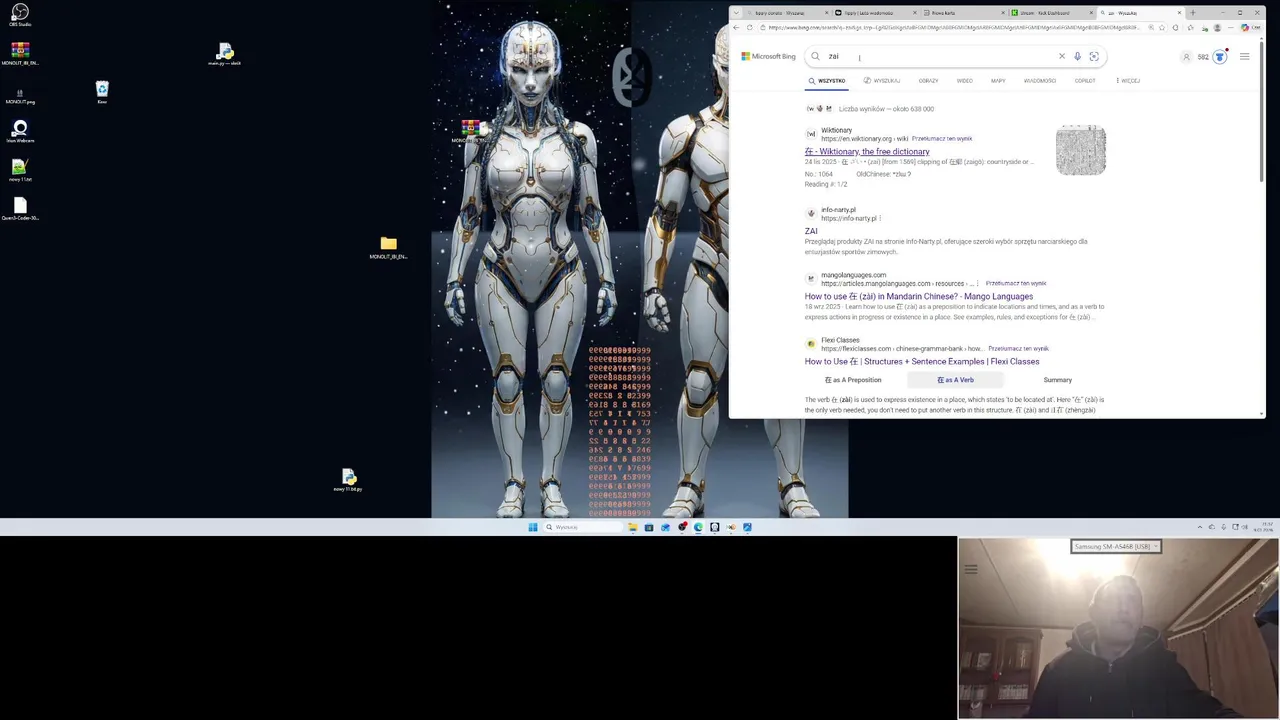Click the taskbar volume icon
1280x720 pixels.
[1244, 527]
